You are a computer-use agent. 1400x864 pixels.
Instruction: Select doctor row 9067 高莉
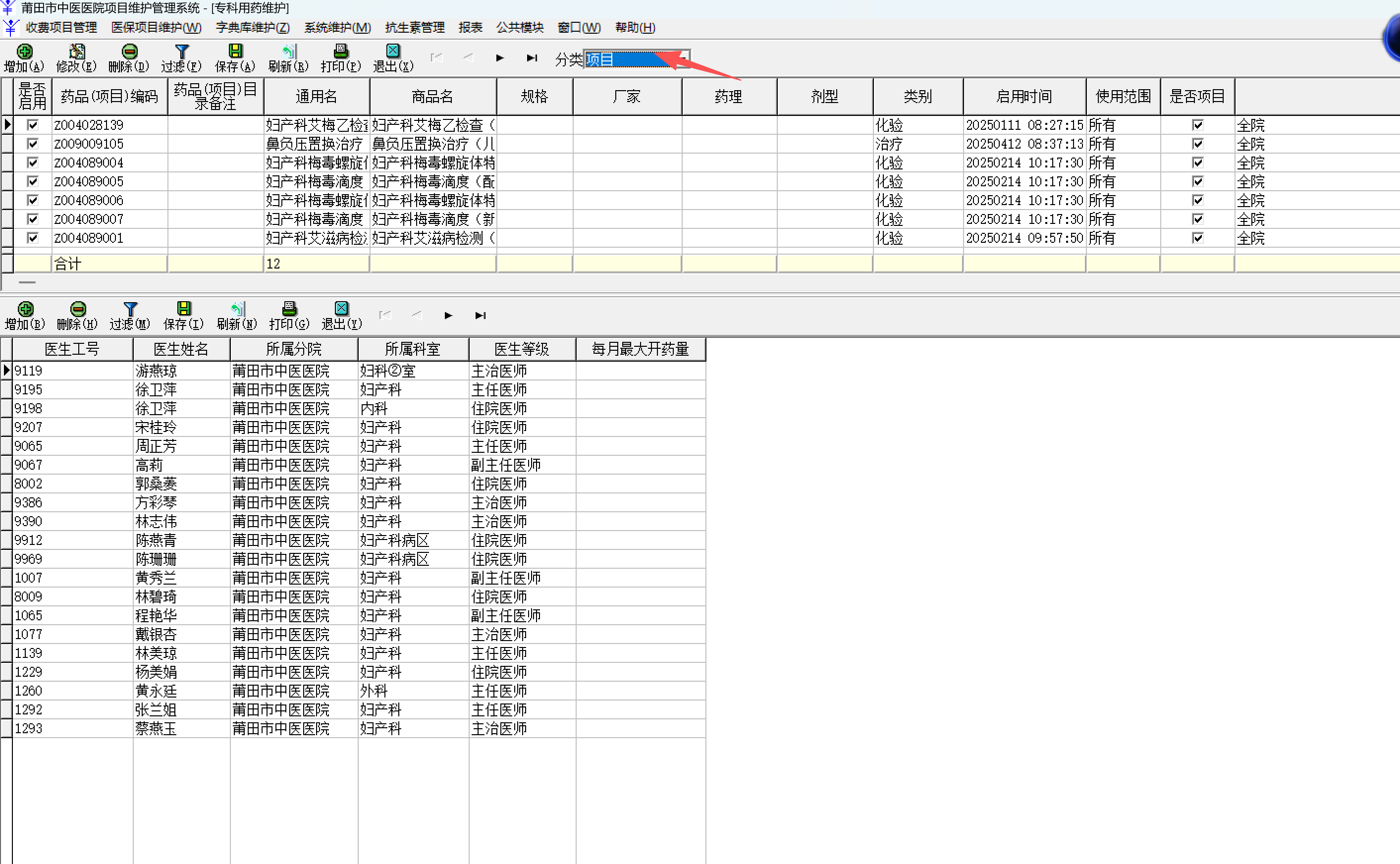click(x=149, y=465)
